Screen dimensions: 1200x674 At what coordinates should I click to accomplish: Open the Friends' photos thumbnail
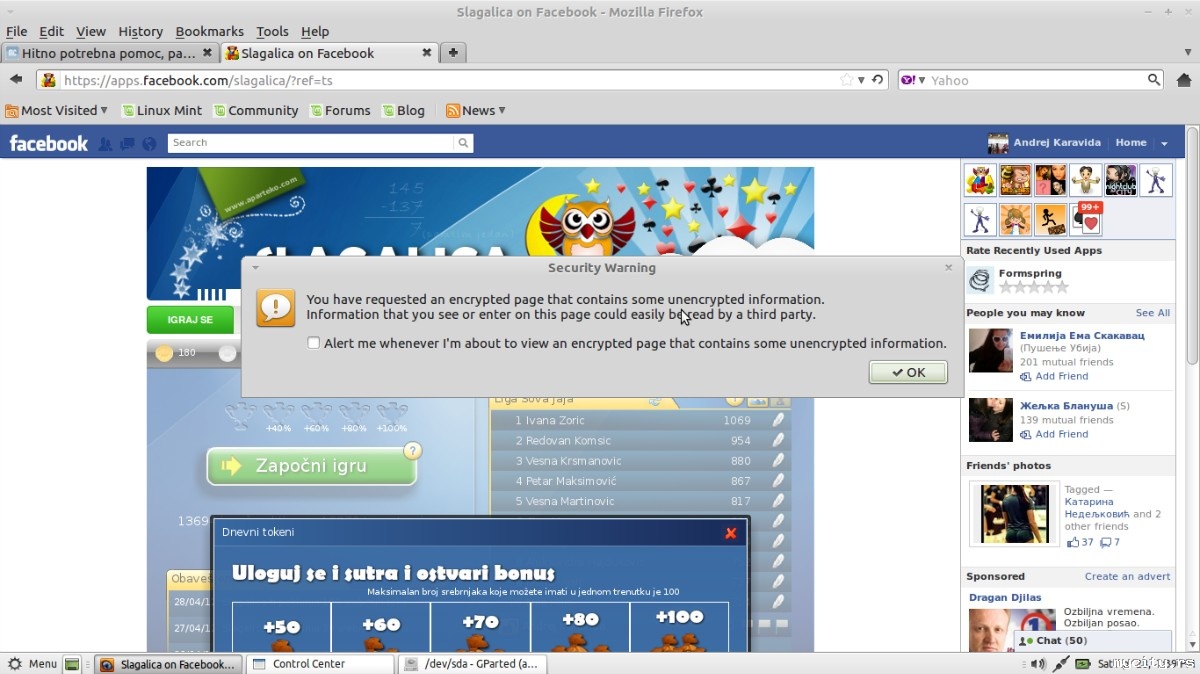coord(1014,513)
